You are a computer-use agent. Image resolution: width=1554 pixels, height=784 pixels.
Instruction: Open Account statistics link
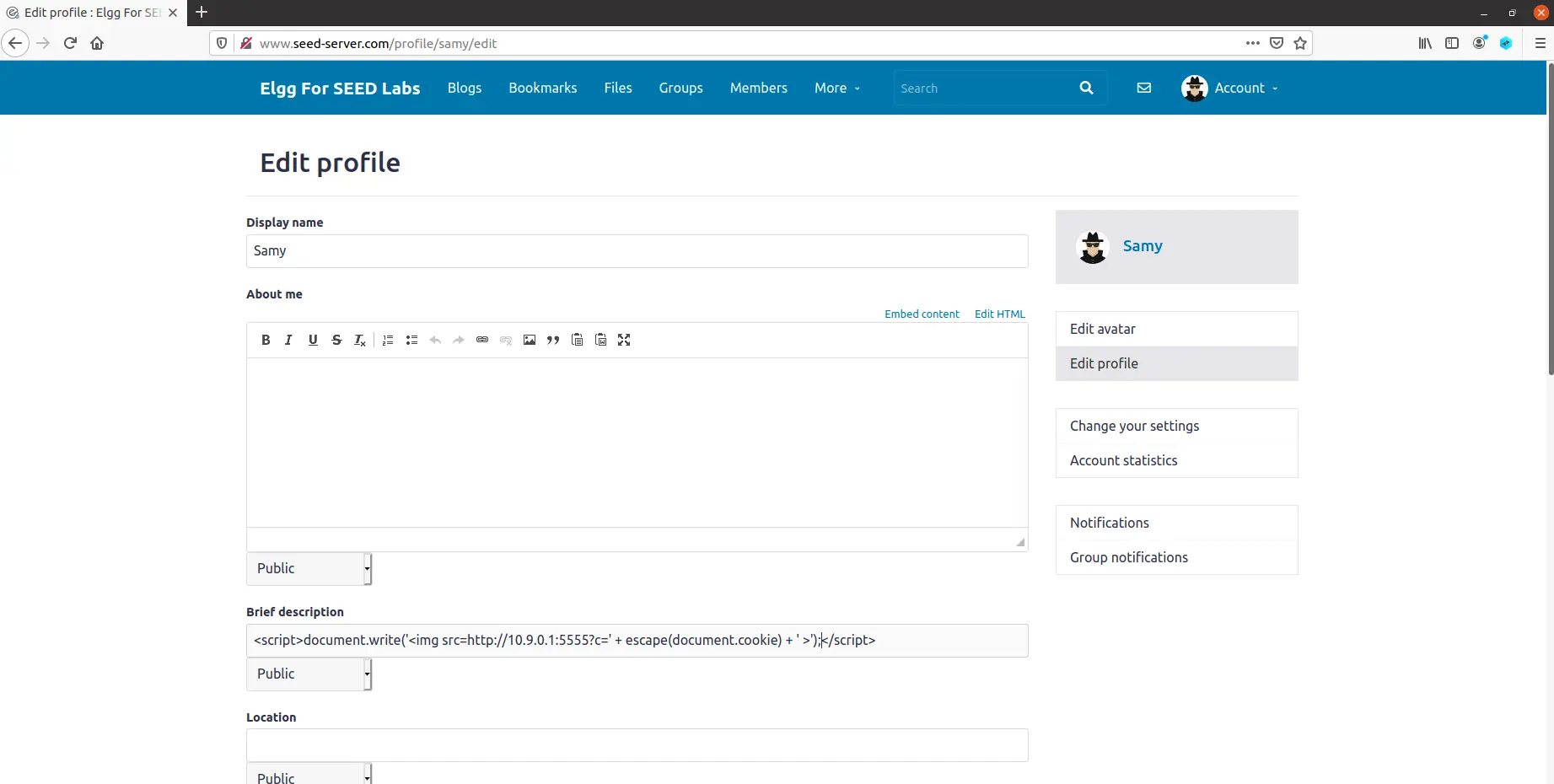(x=1176, y=460)
